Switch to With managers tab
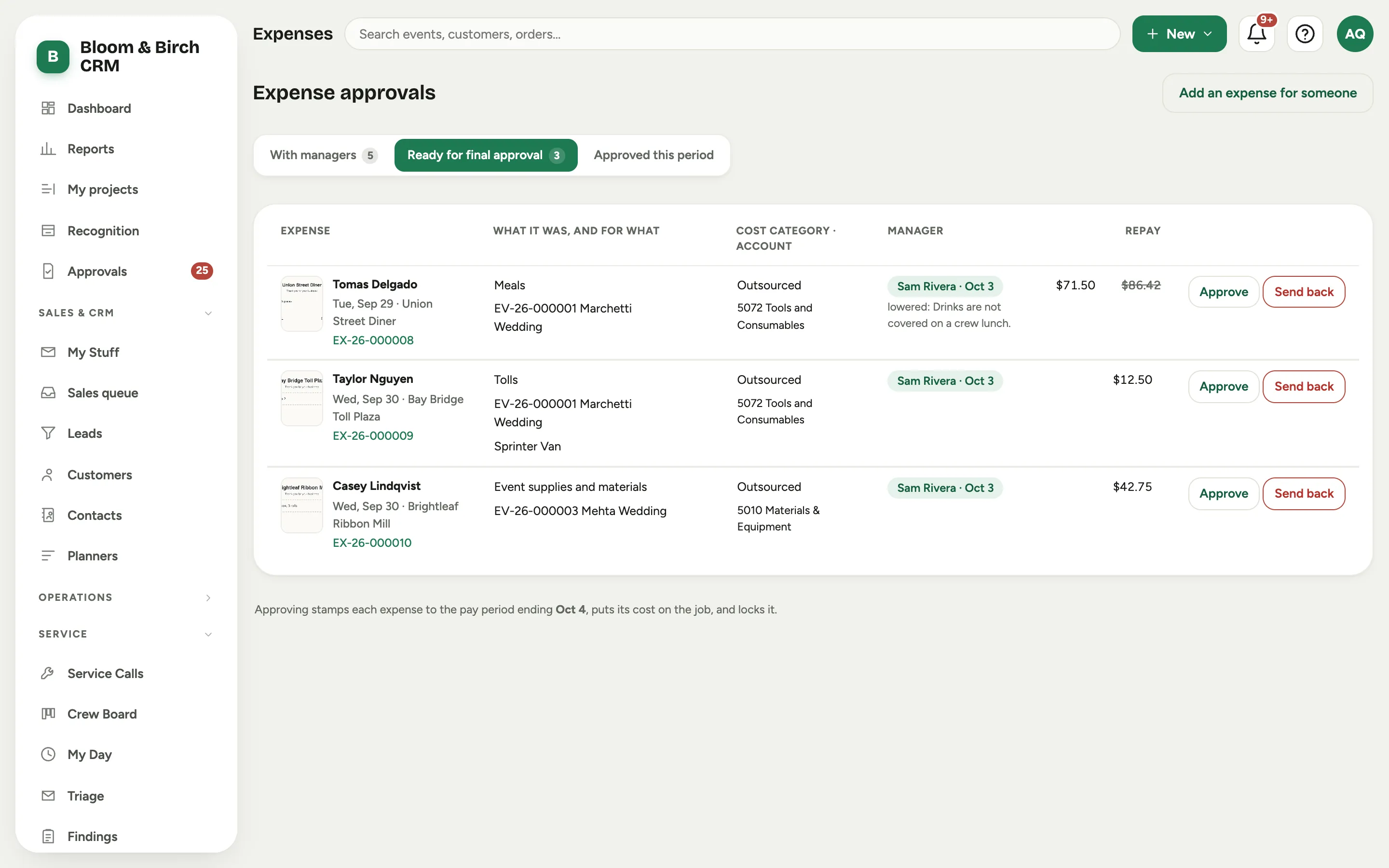 pos(323,155)
